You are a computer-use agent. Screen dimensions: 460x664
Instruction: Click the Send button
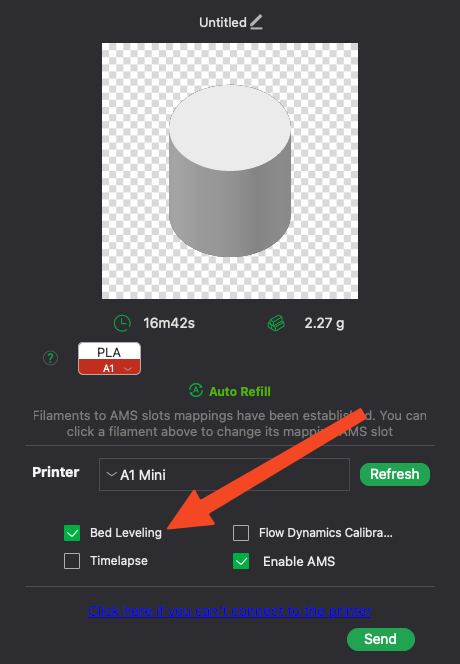(x=380, y=639)
